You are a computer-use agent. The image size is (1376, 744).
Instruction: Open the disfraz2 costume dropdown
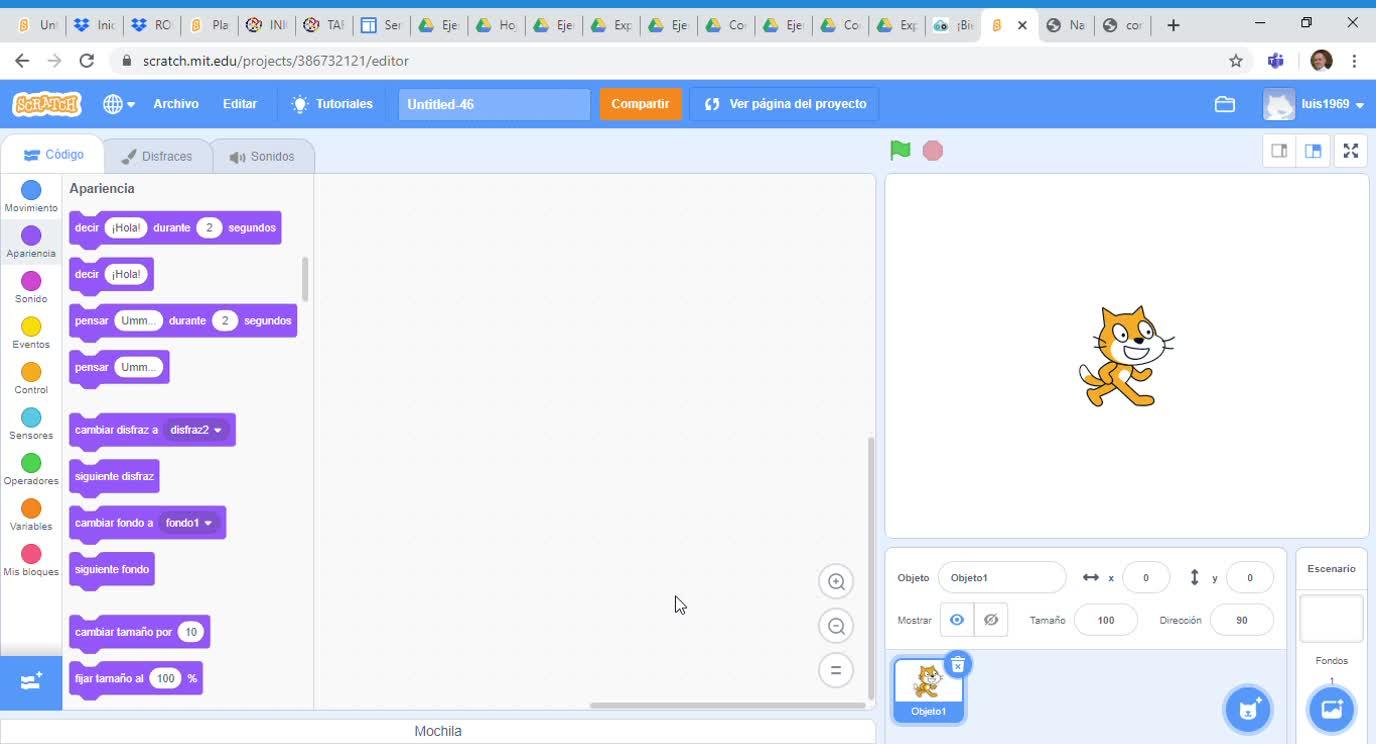pyautogui.click(x=197, y=430)
